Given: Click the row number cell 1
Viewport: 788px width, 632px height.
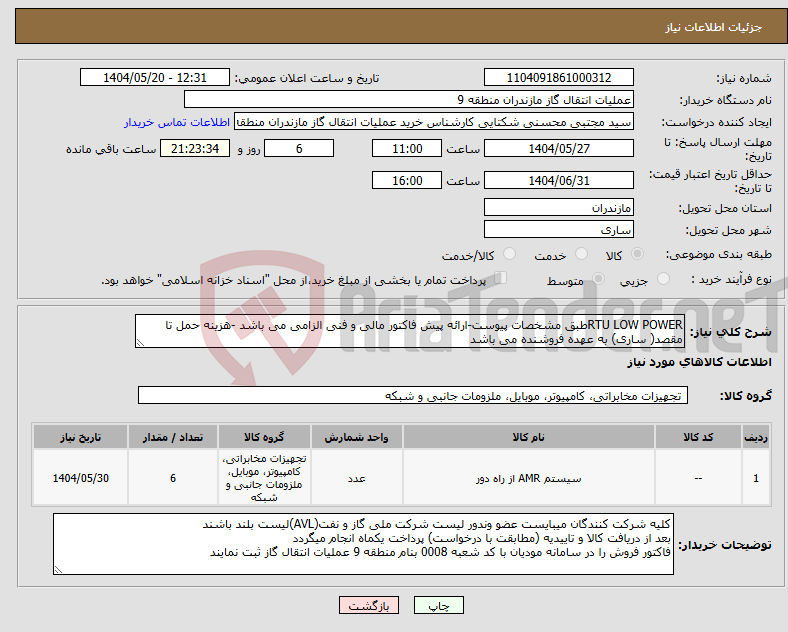Looking at the screenshot, I should tap(756, 478).
